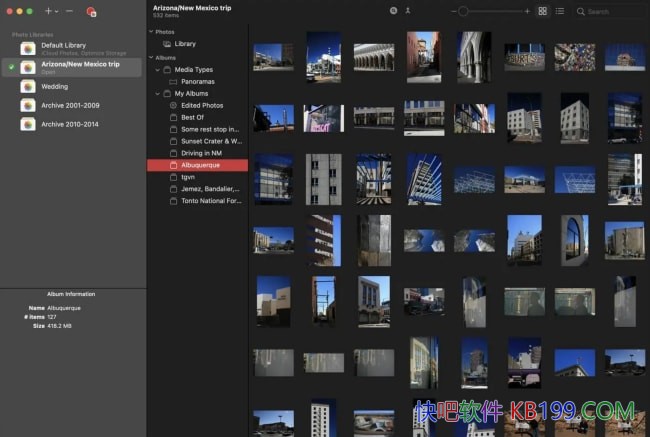
Task: Open the Sunset Crater album
Action: 210,141
